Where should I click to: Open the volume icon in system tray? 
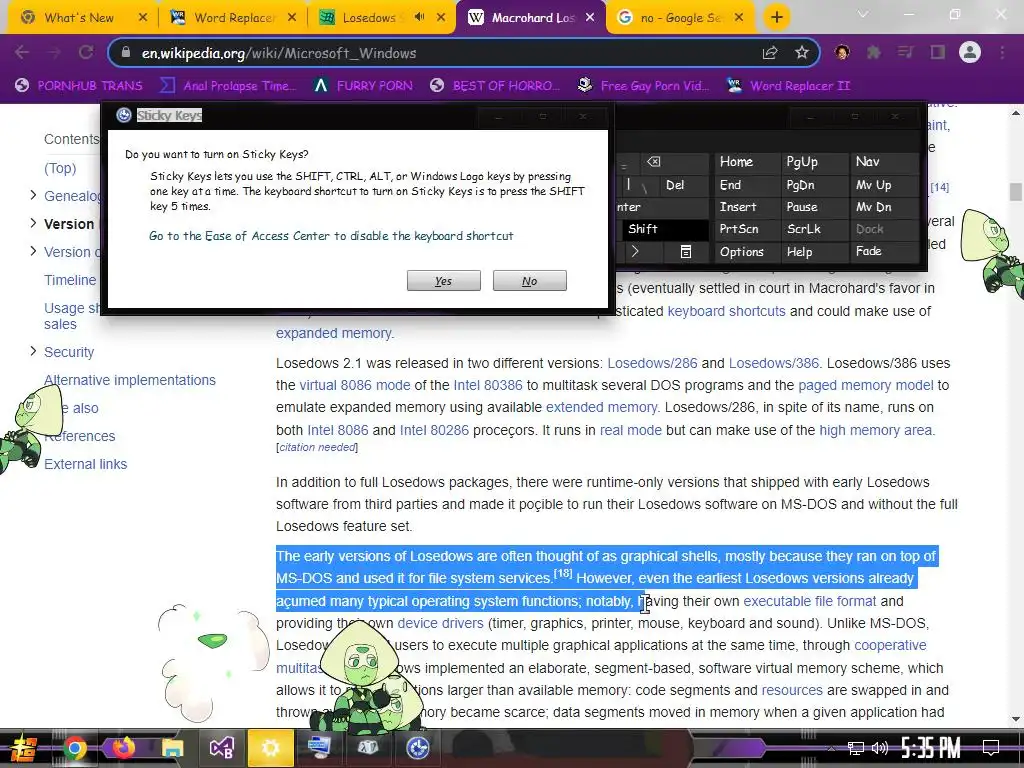click(x=880, y=748)
